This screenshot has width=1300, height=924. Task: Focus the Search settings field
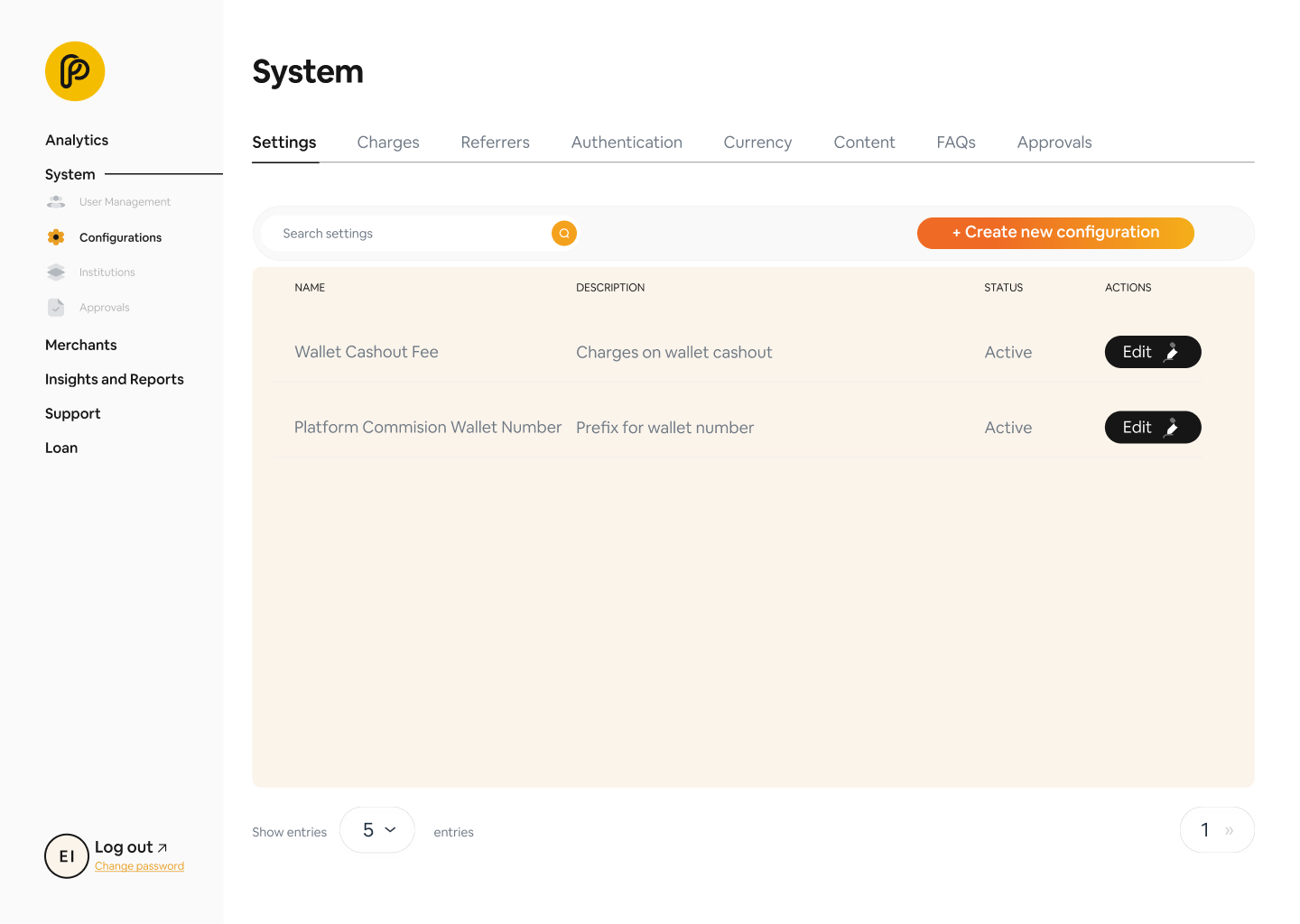click(418, 234)
